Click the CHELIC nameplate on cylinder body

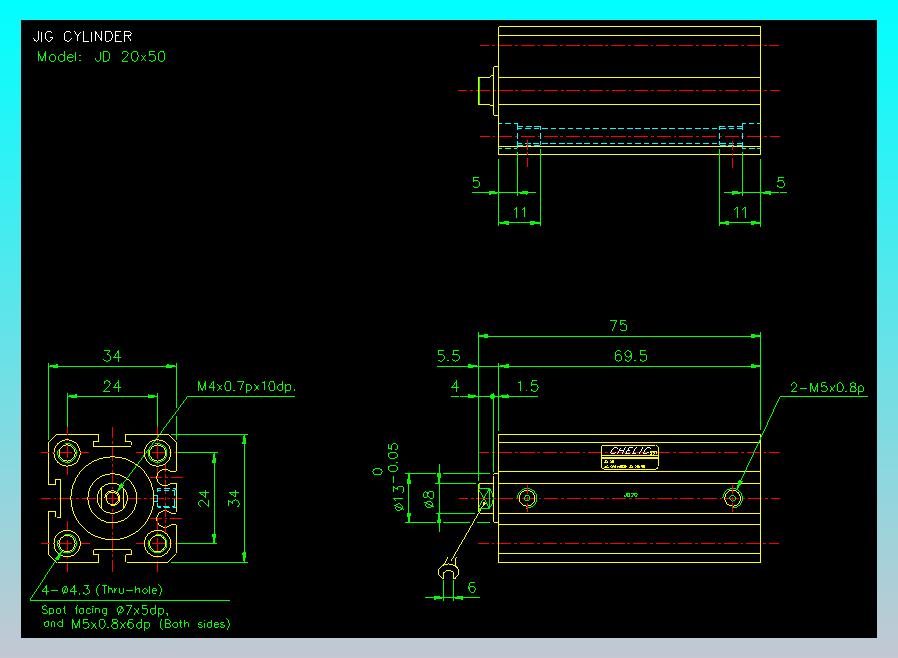(x=632, y=452)
